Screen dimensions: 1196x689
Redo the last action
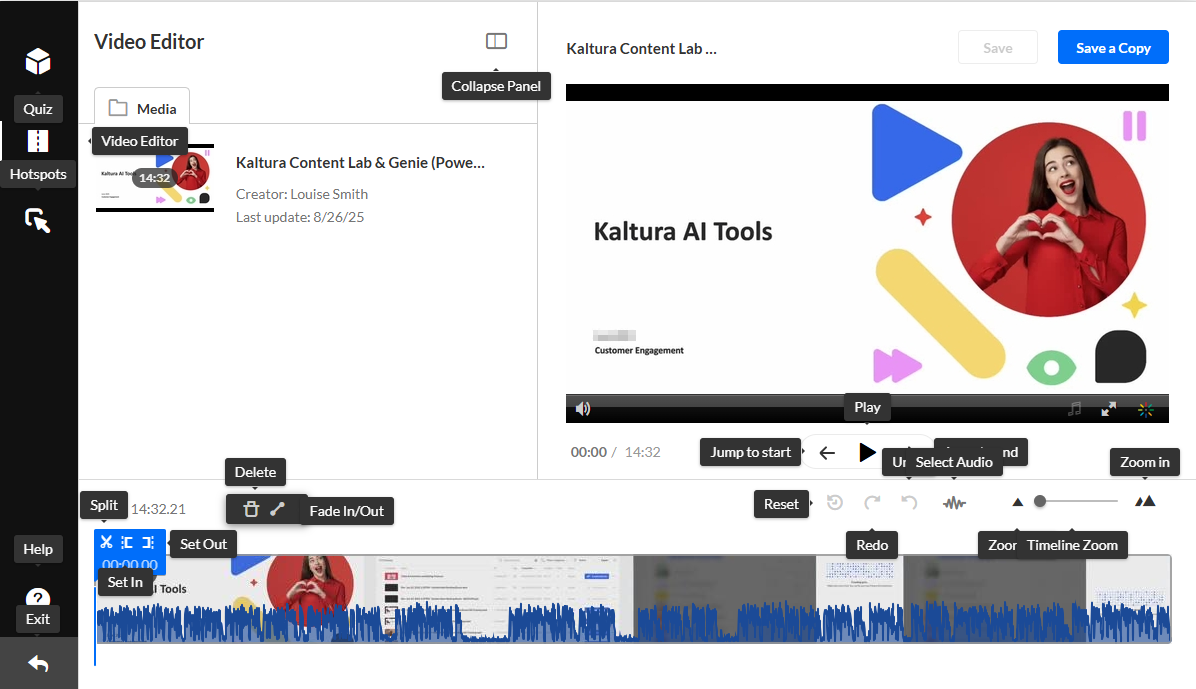pyautogui.click(x=872, y=502)
